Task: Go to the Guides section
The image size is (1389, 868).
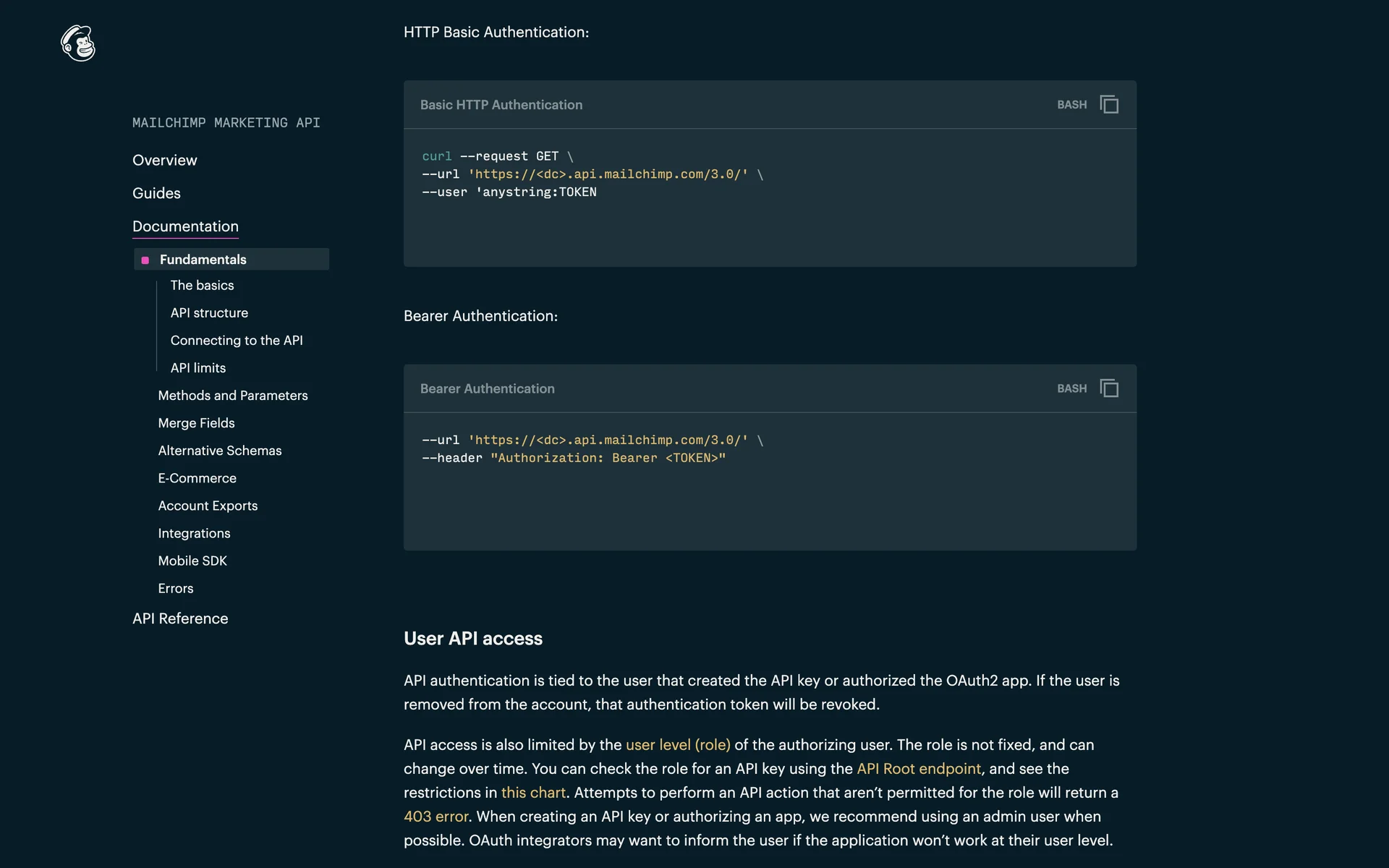Action: click(156, 193)
